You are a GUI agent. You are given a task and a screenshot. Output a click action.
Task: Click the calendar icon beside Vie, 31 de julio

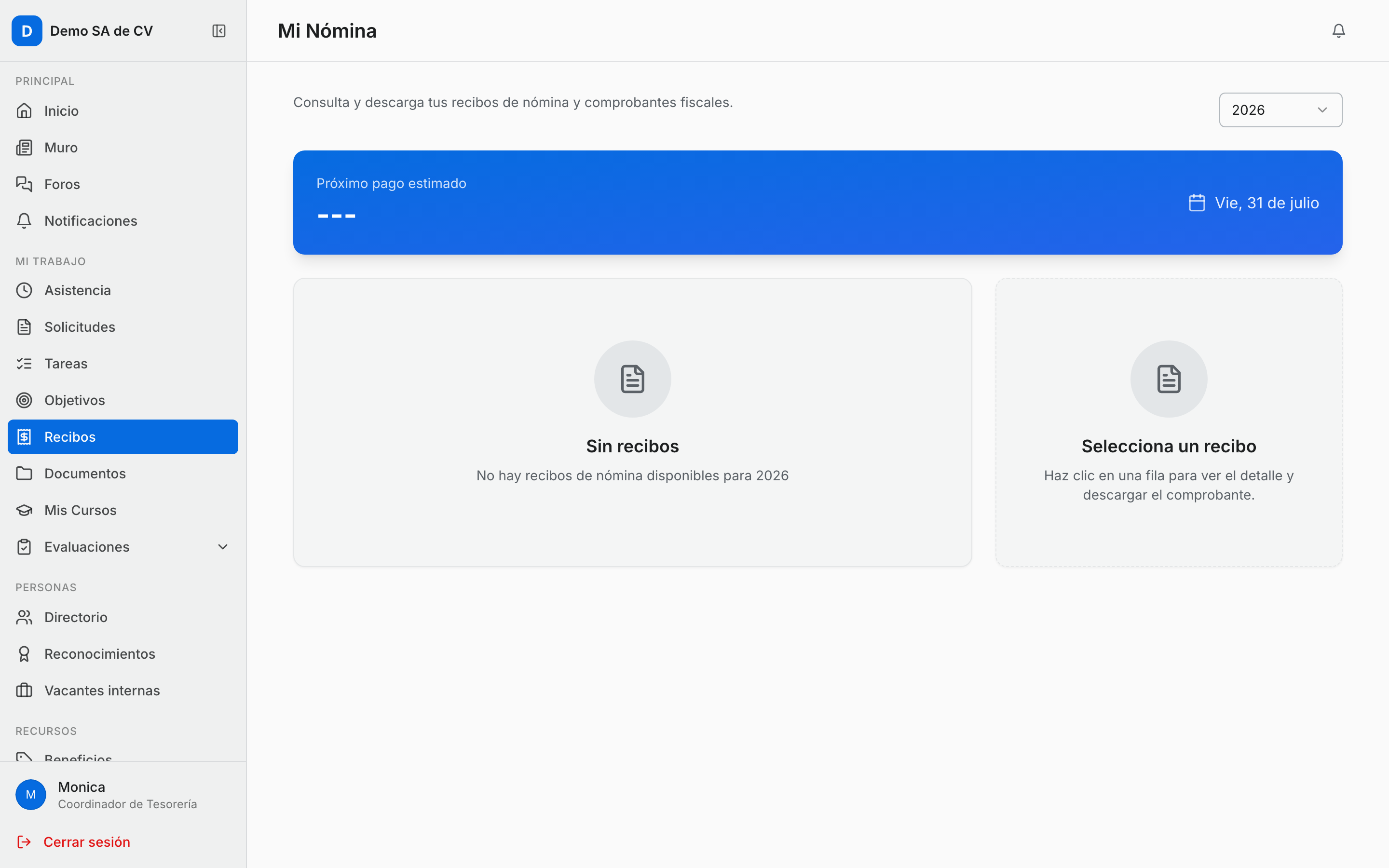(1197, 203)
